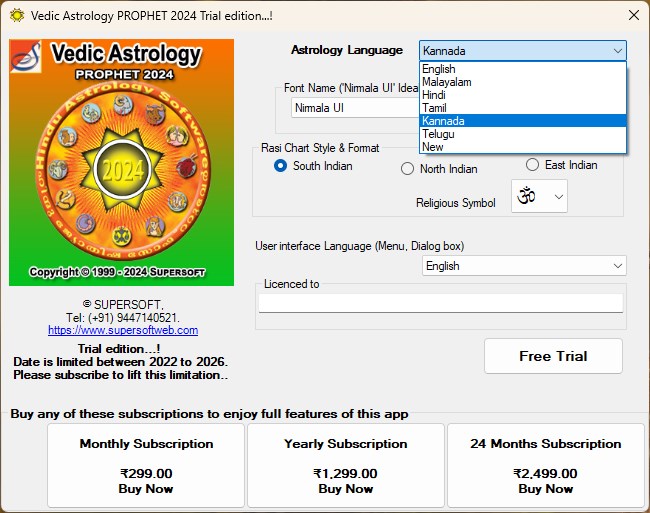Choose Hindi from the language list
The image size is (650, 513).
523,95
